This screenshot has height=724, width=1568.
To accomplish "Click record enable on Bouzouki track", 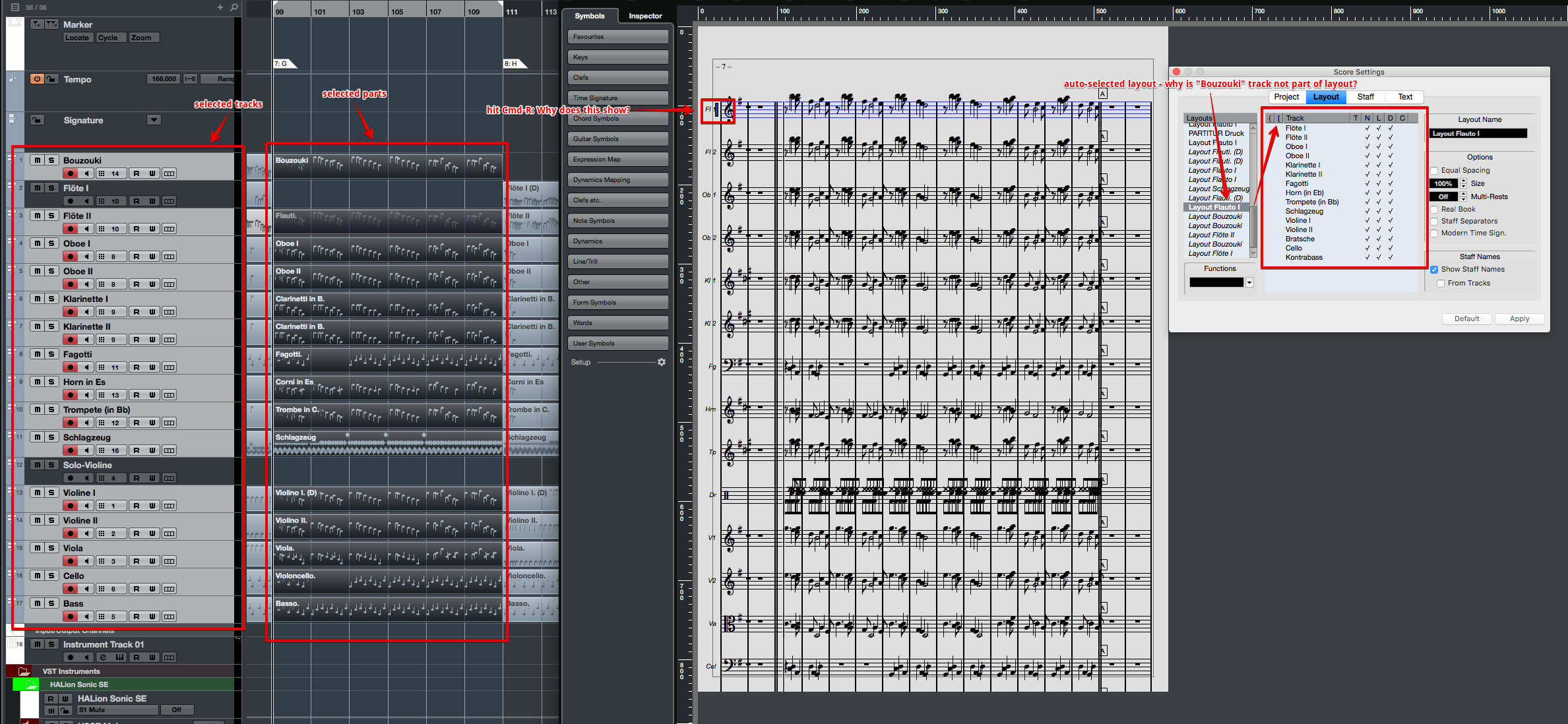I will pos(71,173).
